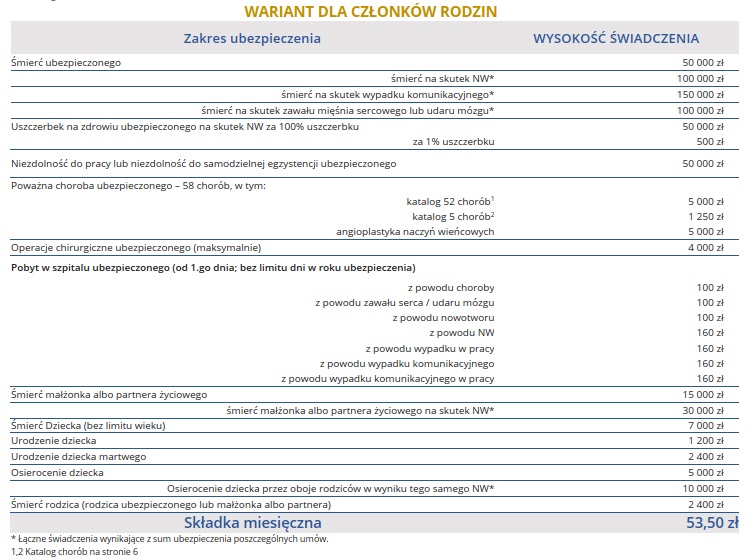Click 'z powodu zawału serca / udaru mózgu'
Screen dimensions: 753x560
tap(405, 303)
